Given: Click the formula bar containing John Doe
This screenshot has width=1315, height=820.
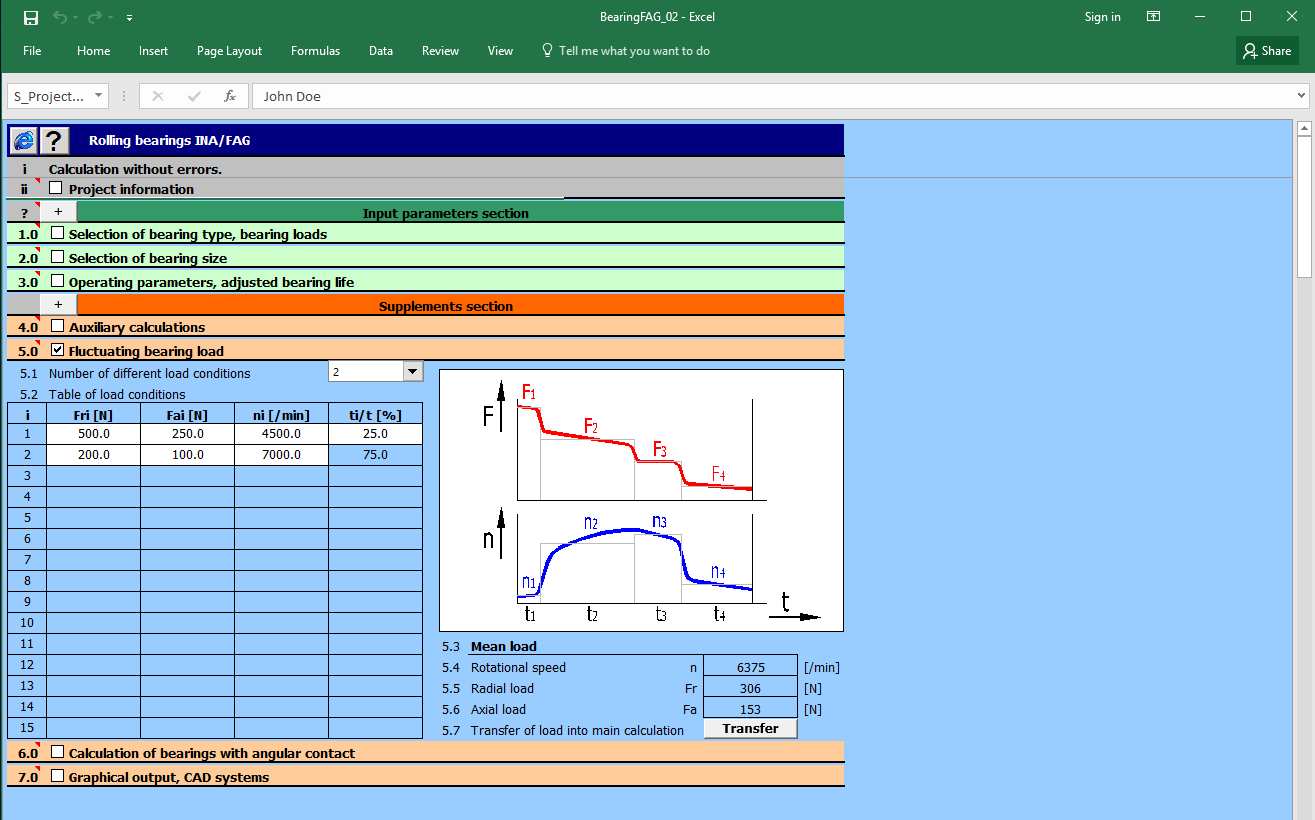Looking at the screenshot, I should (x=772, y=97).
